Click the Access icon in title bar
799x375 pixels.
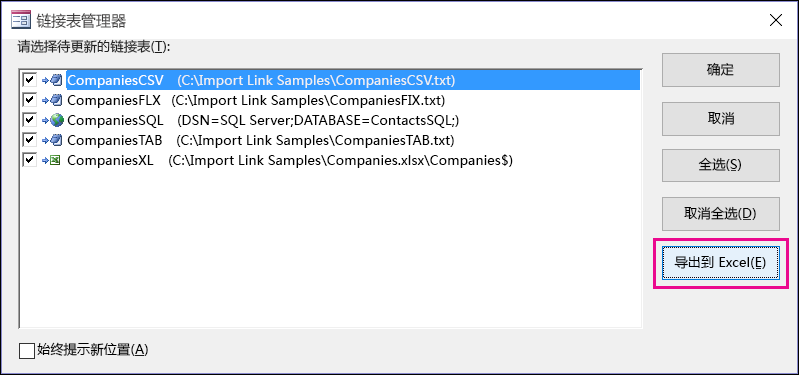20,20
